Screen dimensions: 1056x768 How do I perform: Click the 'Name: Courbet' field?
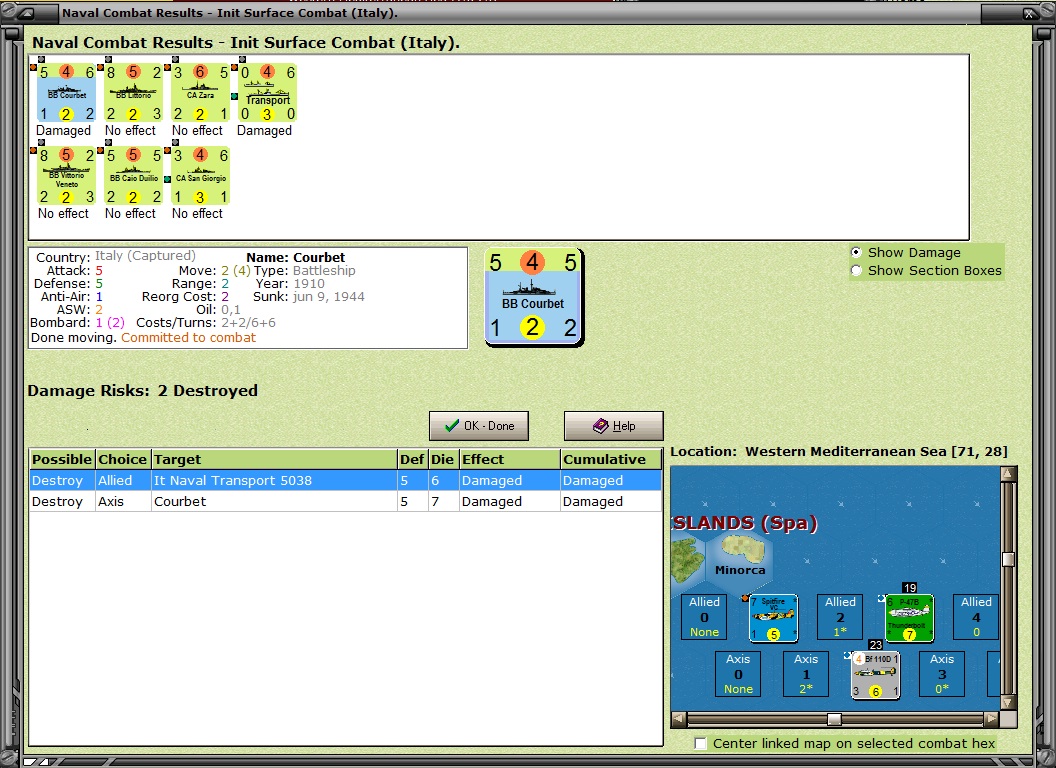pos(295,257)
